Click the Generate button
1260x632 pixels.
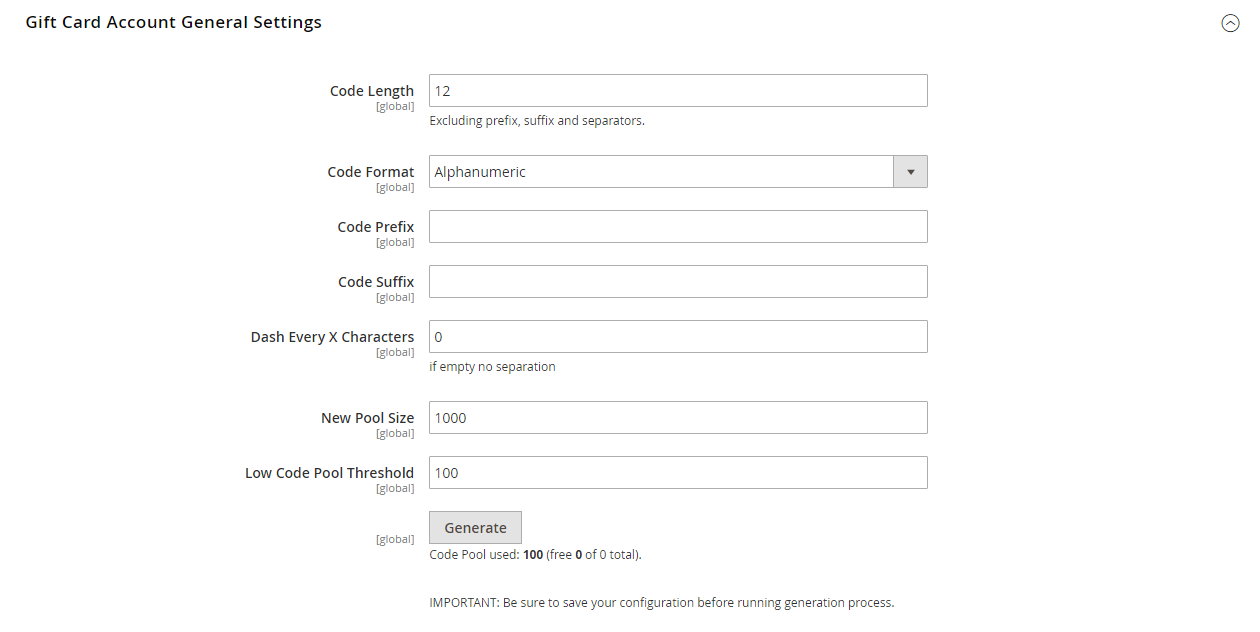click(475, 528)
